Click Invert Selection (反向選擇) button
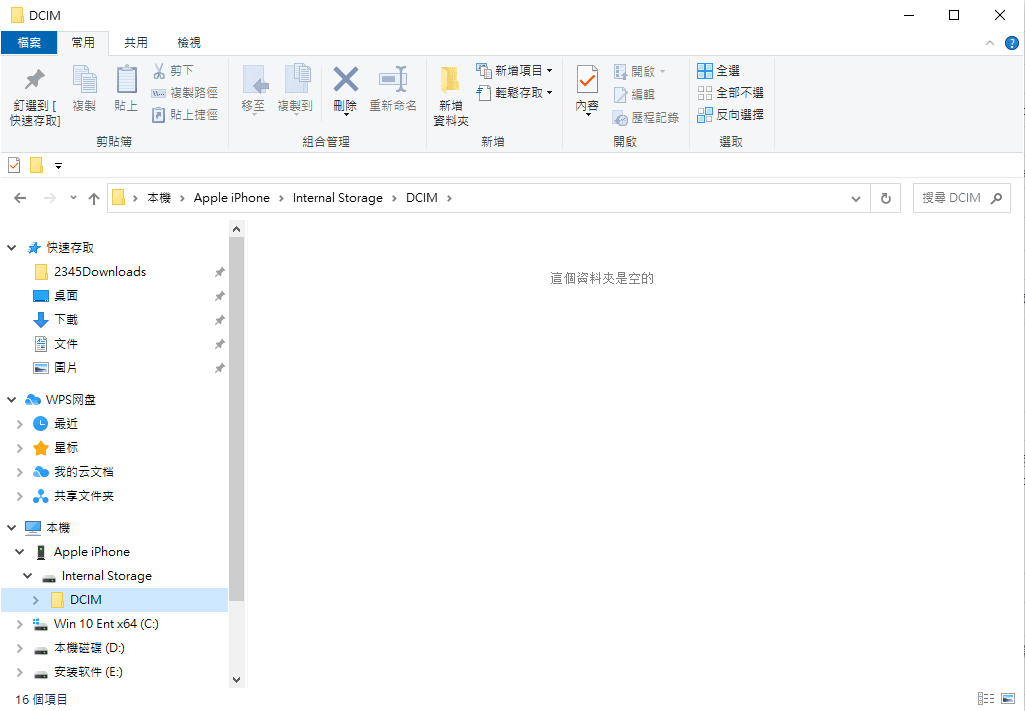The height and width of the screenshot is (711, 1025). pos(731,115)
